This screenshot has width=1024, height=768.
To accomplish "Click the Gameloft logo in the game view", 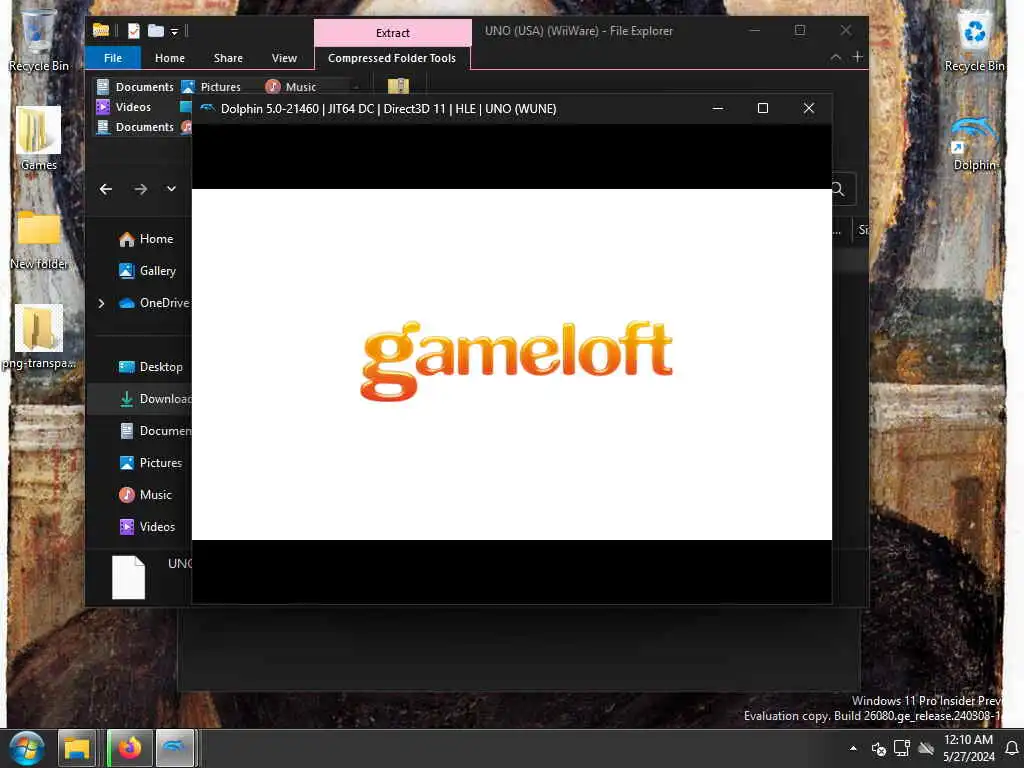I will [x=516, y=359].
